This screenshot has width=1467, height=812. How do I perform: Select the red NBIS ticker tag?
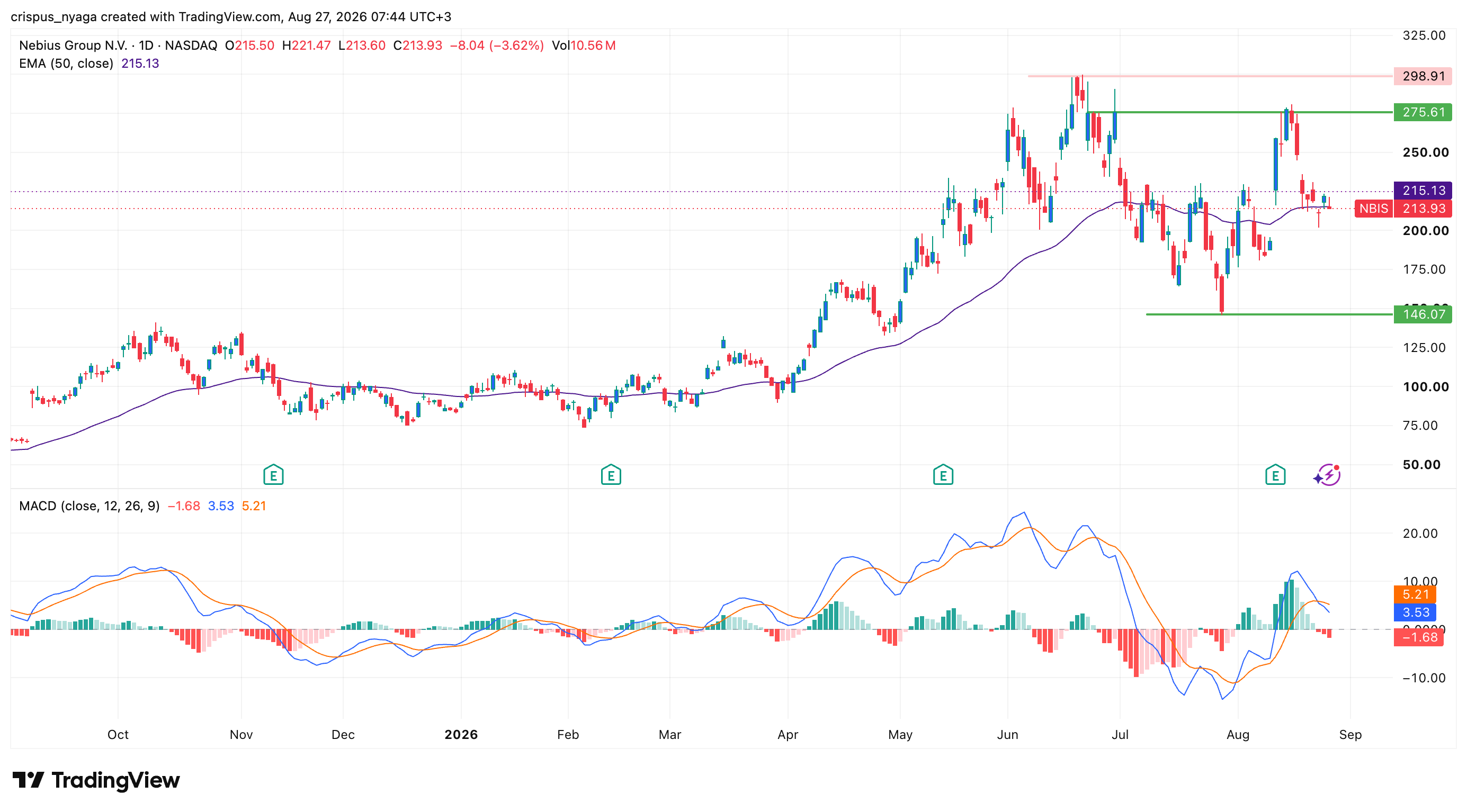1374,208
